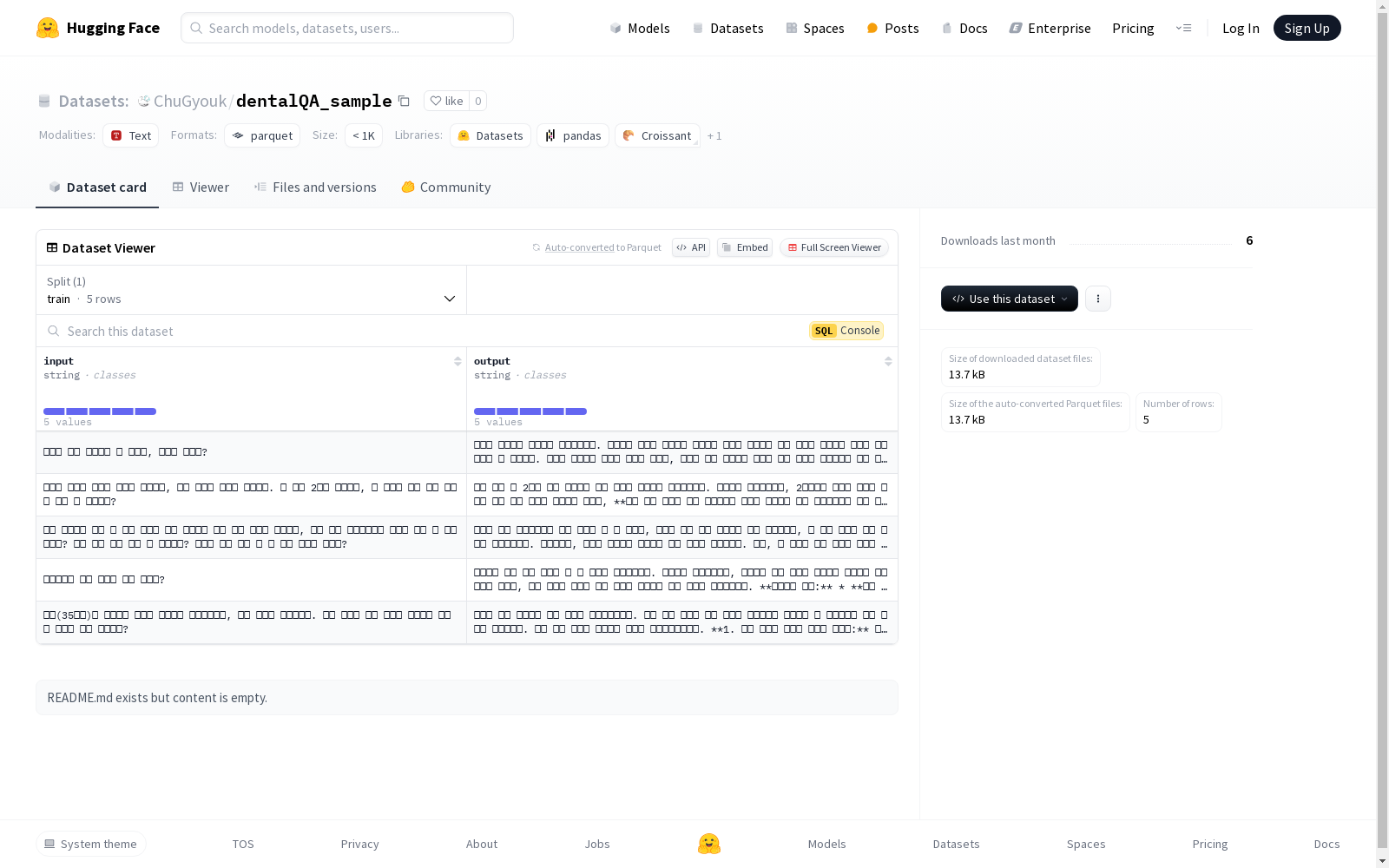Screen dimensions: 1389x868
Task: Click the like count 0
Action: coord(477,101)
